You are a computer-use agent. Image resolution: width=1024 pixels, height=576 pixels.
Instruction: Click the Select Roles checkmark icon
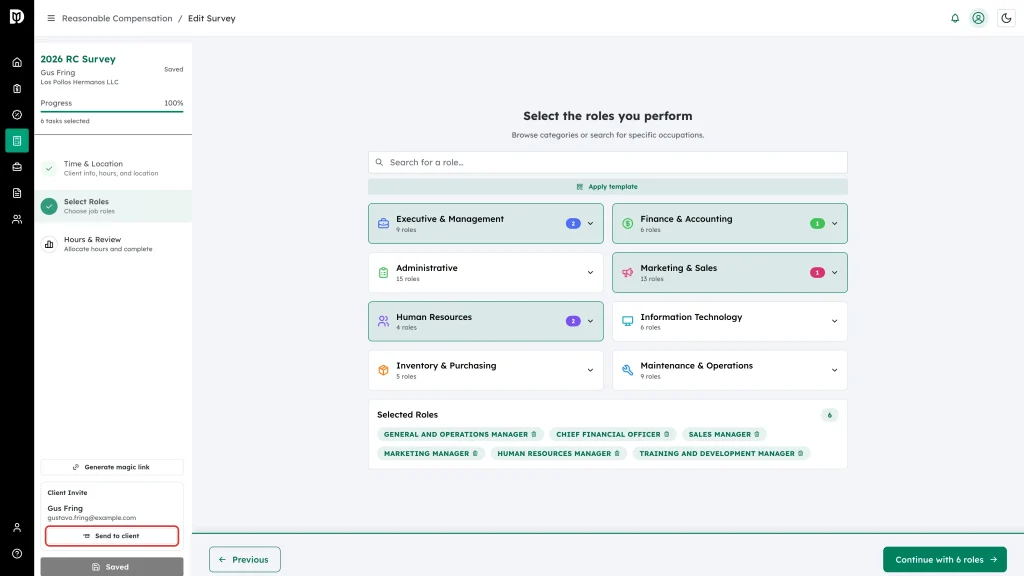click(x=49, y=206)
